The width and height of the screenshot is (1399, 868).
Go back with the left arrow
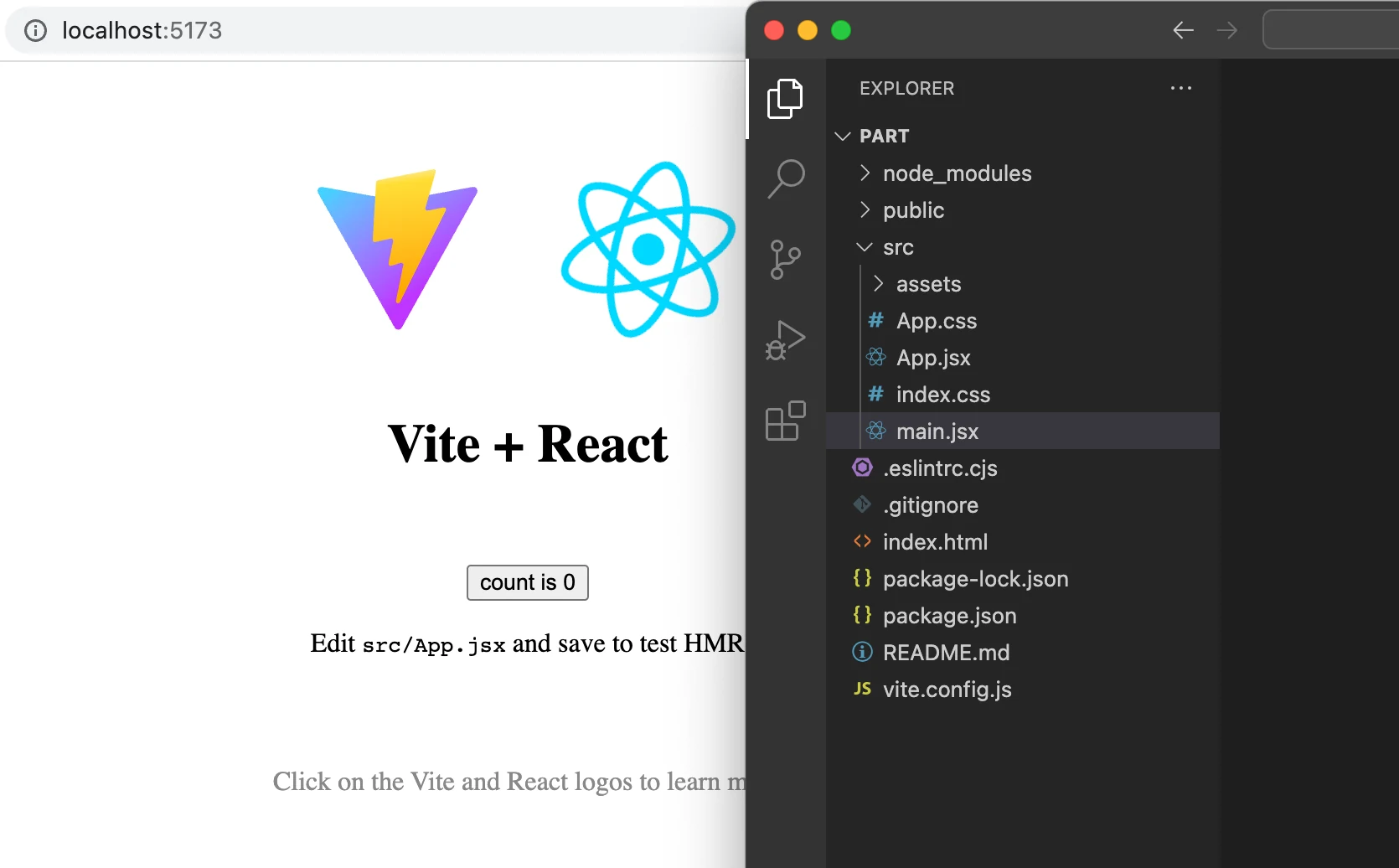click(x=1183, y=30)
